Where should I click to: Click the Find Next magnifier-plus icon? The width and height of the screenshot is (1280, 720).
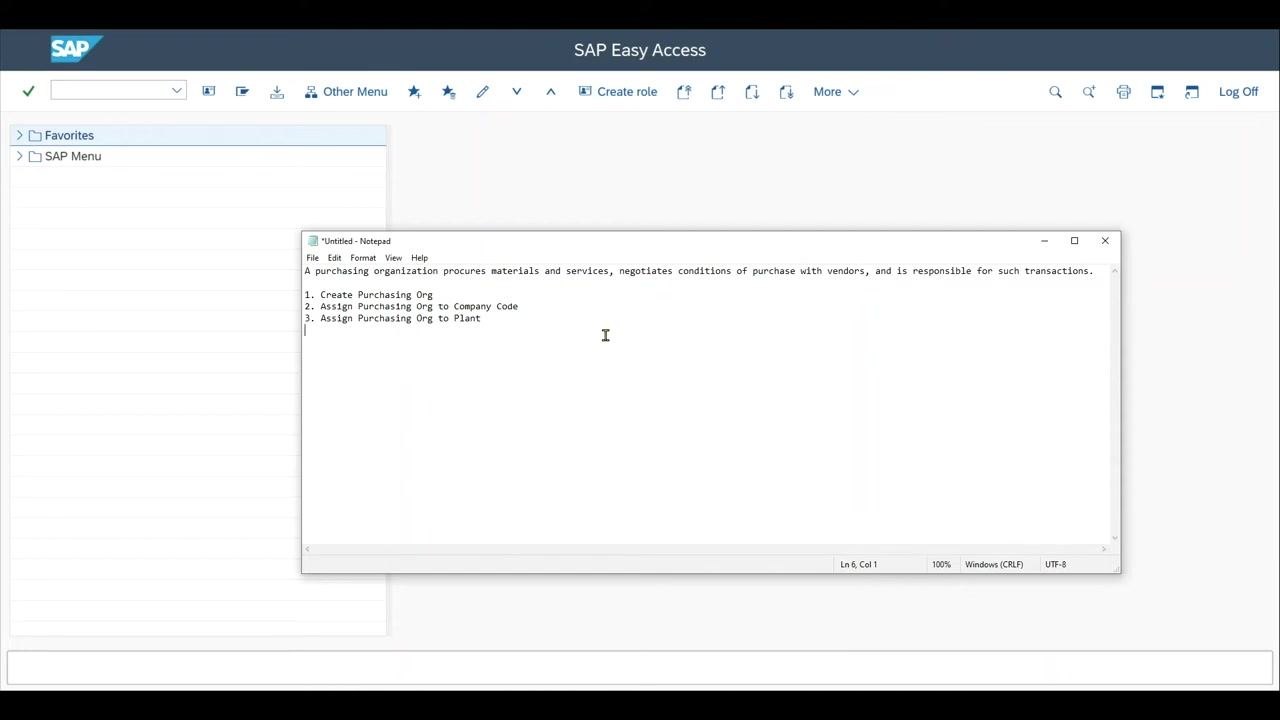[1089, 91]
